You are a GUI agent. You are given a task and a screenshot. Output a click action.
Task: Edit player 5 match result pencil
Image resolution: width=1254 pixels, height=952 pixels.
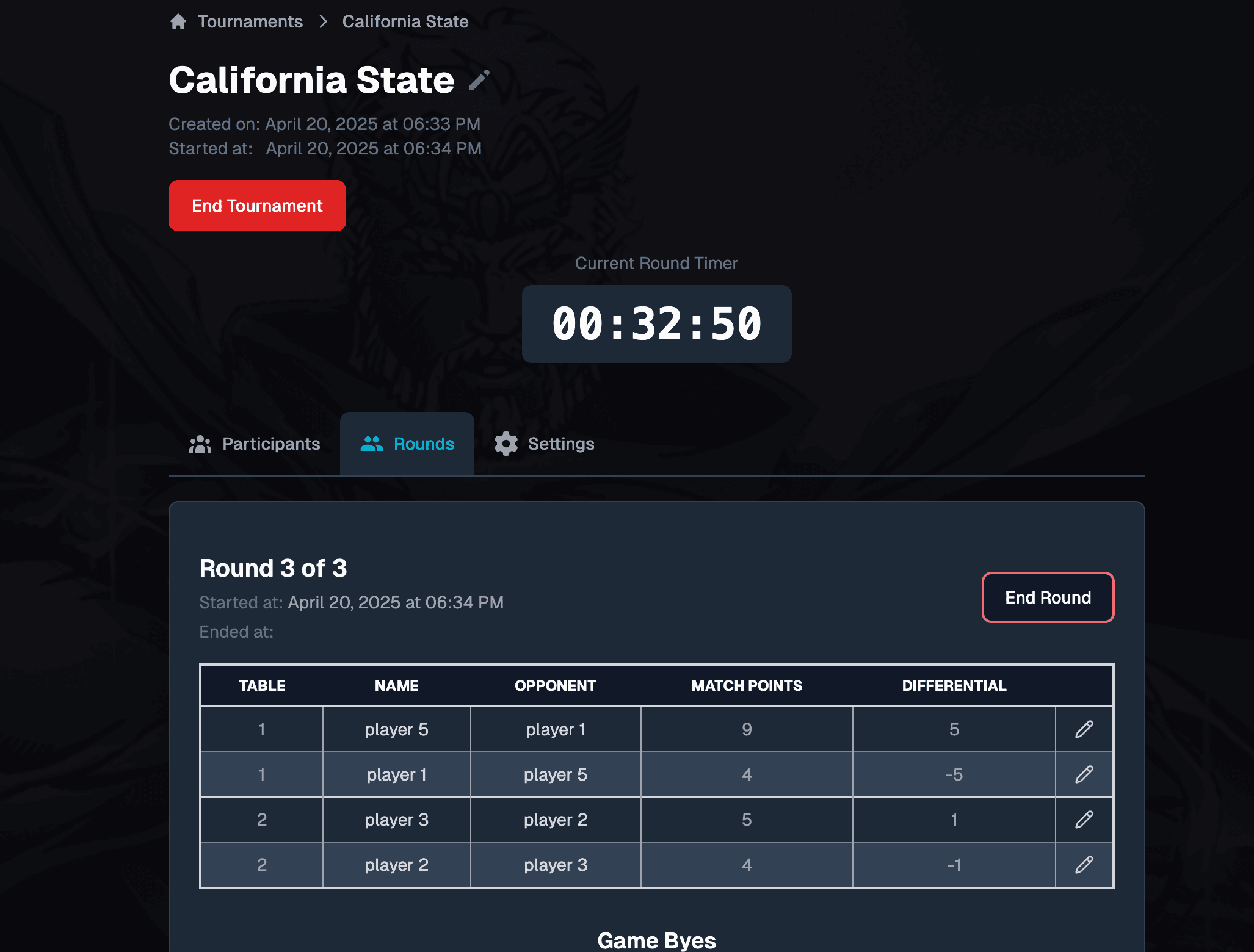click(1084, 729)
